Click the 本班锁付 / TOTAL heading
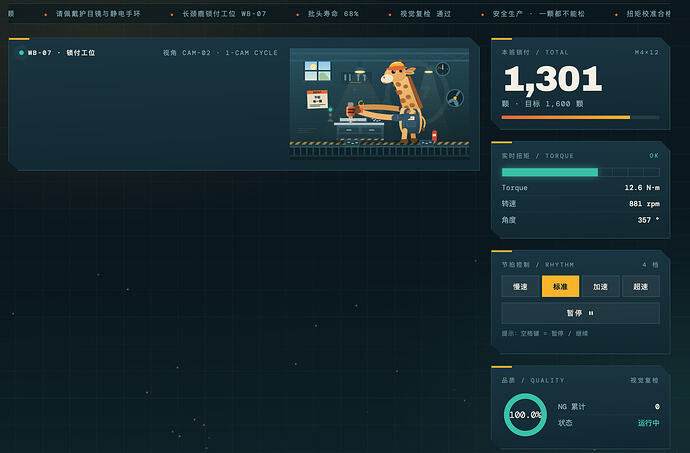This screenshot has height=453, width=690. (x=535, y=52)
